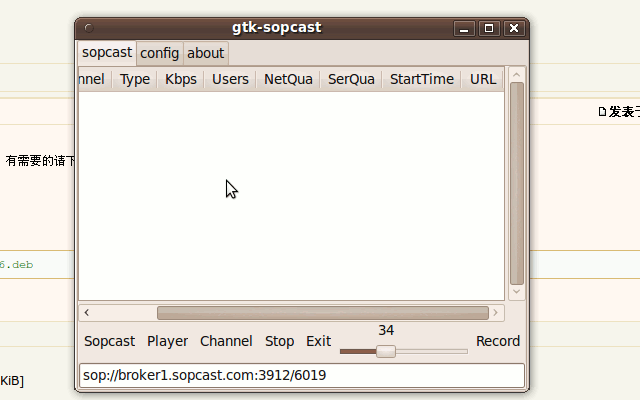Click the vertical scrollbar down arrow
The width and height of the screenshot is (640, 400).
point(516,291)
